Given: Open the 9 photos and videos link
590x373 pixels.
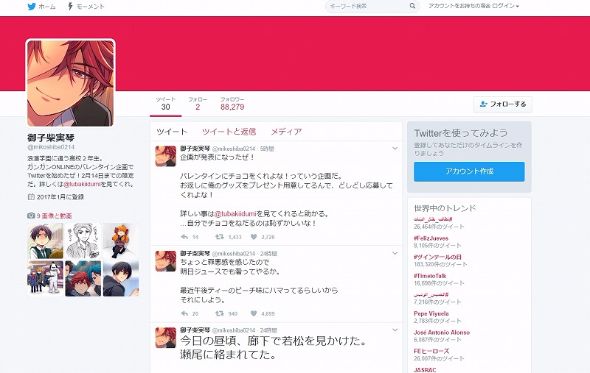Looking at the screenshot, I should click(54, 216).
